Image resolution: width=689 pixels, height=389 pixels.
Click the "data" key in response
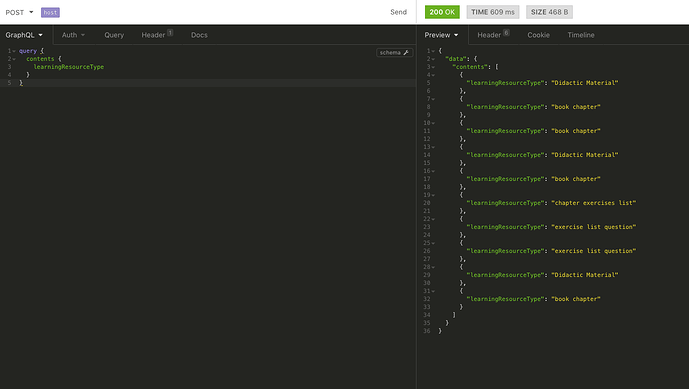pos(455,59)
